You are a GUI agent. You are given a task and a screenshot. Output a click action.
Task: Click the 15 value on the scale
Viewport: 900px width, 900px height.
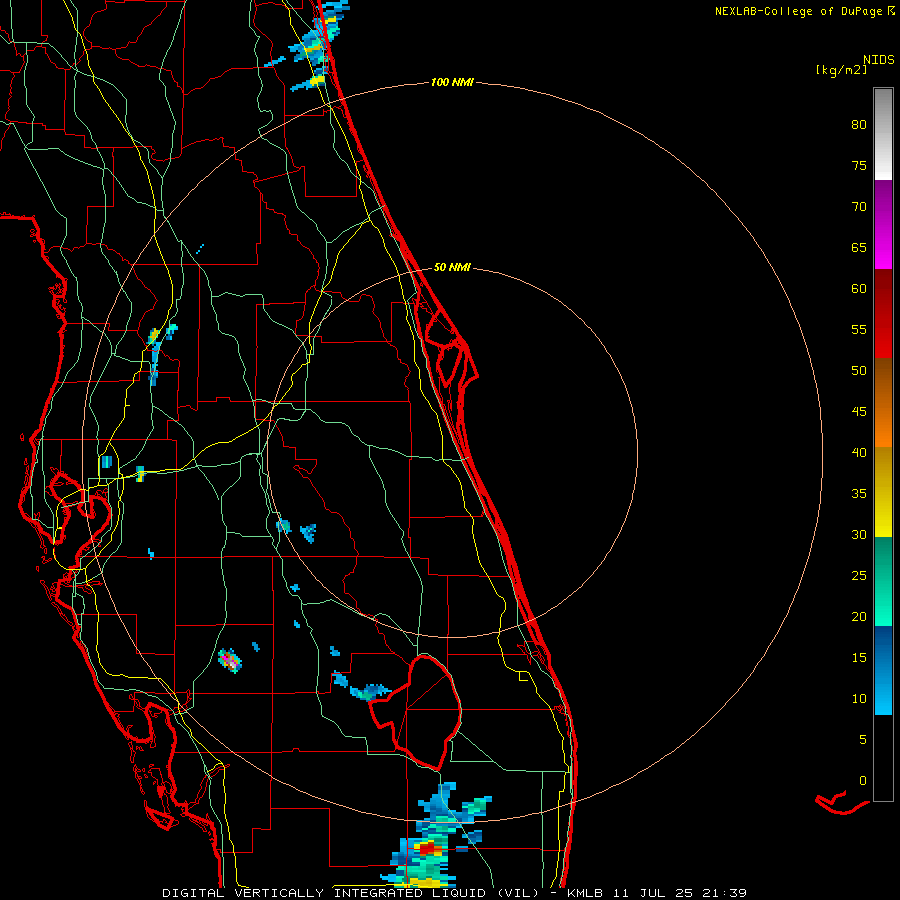pyautogui.click(x=859, y=658)
